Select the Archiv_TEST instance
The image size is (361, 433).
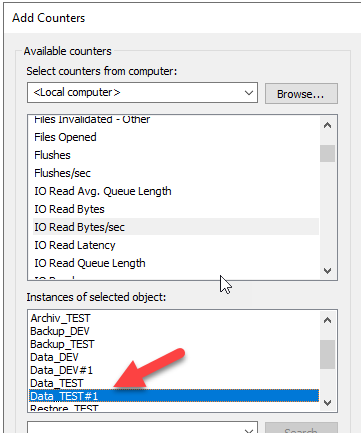(x=60, y=318)
